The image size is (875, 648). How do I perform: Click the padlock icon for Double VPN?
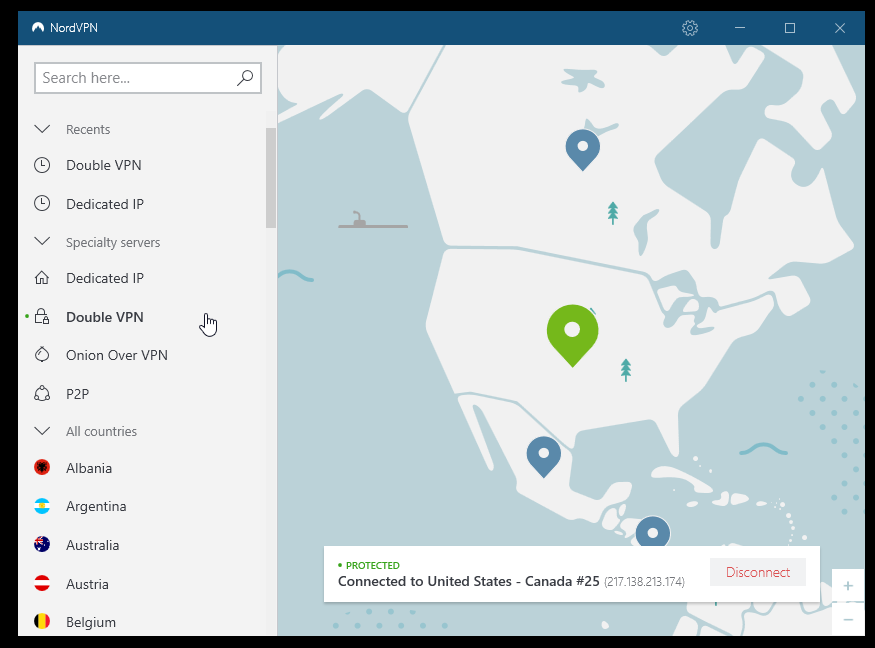pos(42,316)
